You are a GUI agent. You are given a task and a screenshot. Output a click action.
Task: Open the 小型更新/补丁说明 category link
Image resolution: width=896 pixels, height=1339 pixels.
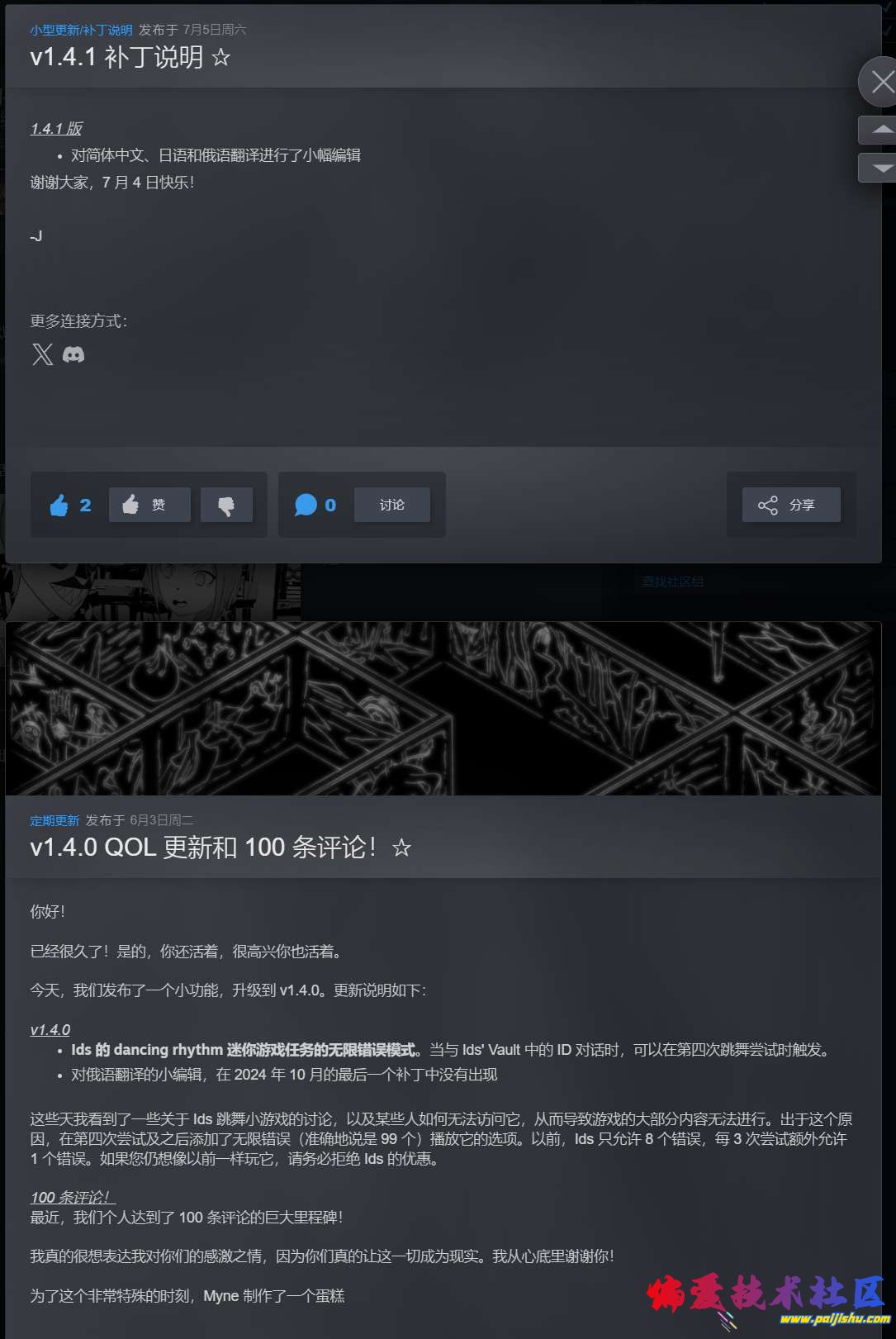point(81,30)
